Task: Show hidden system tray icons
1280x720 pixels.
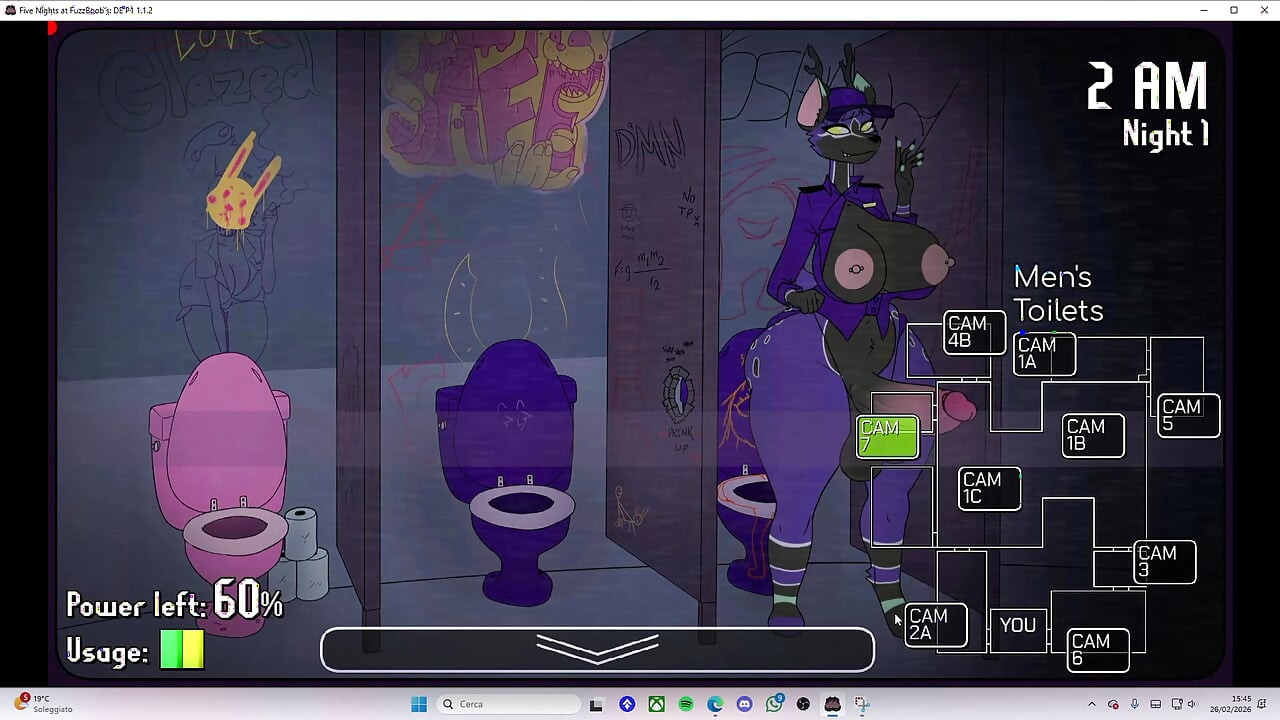Action: click(1092, 704)
